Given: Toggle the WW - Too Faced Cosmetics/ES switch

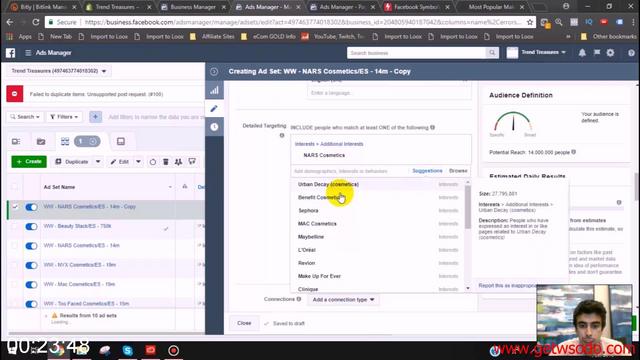Looking at the screenshot, I should [x=31, y=304].
